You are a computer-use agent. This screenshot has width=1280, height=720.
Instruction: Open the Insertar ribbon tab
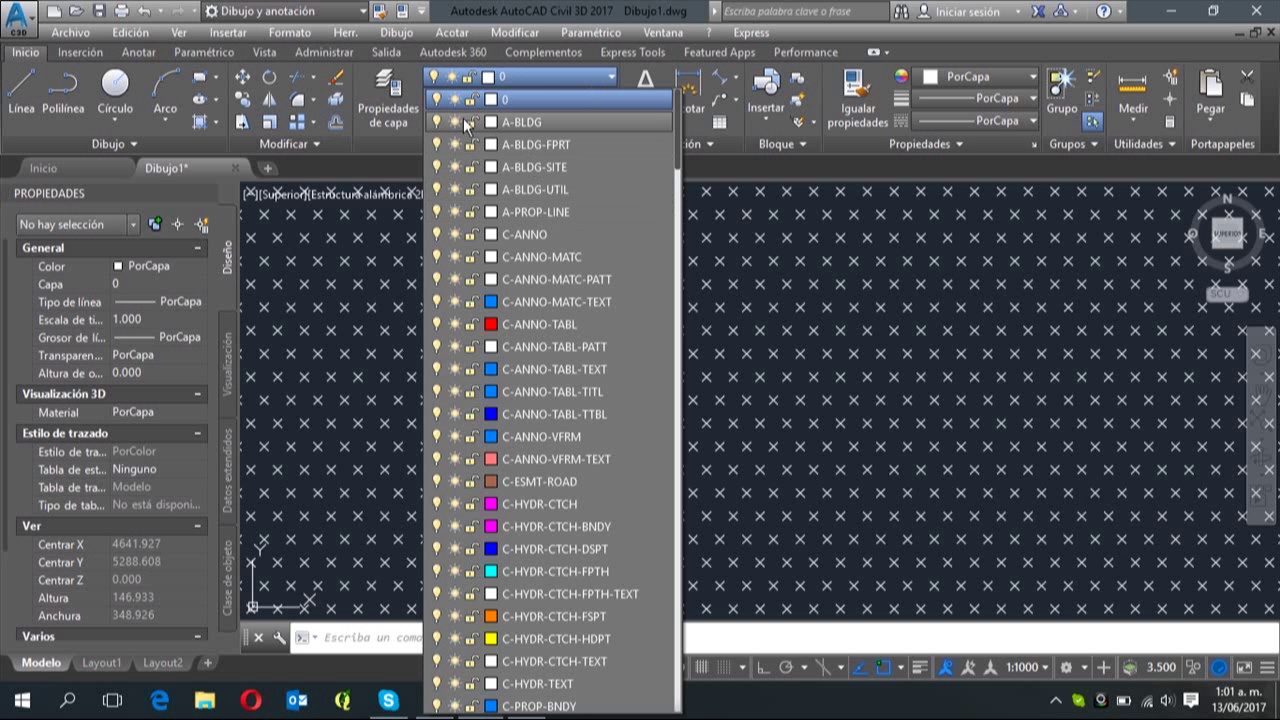tap(80, 52)
